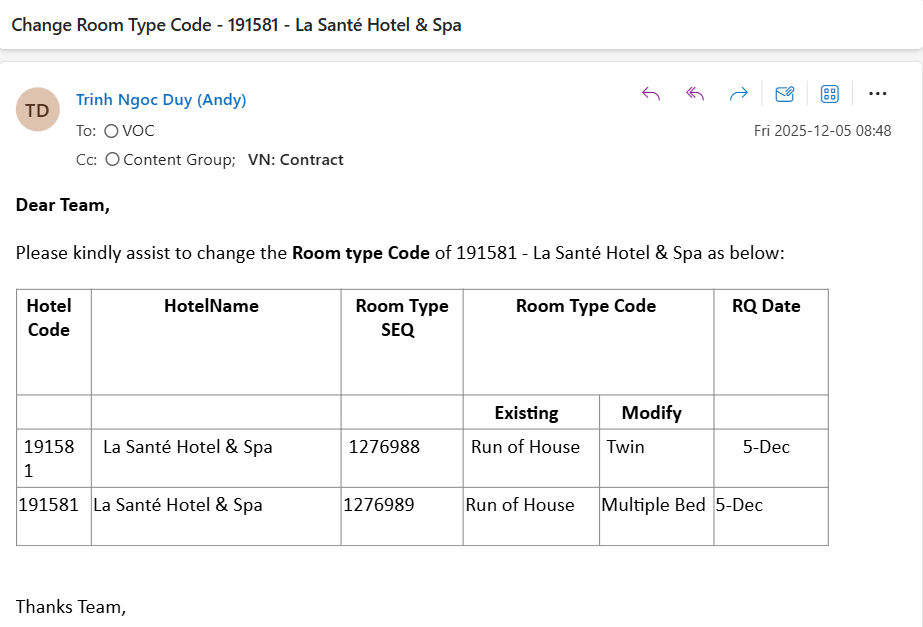Click the received date Fri 2025-12-05 08:48
This screenshot has height=627, width=923.
(822, 131)
